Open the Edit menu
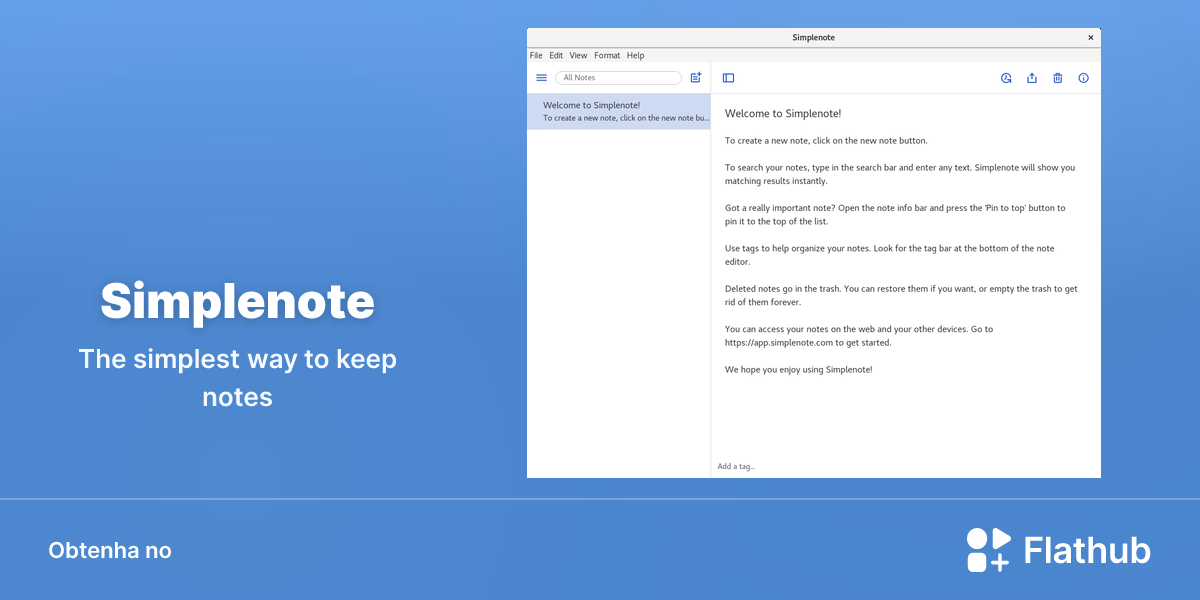 (x=556, y=56)
